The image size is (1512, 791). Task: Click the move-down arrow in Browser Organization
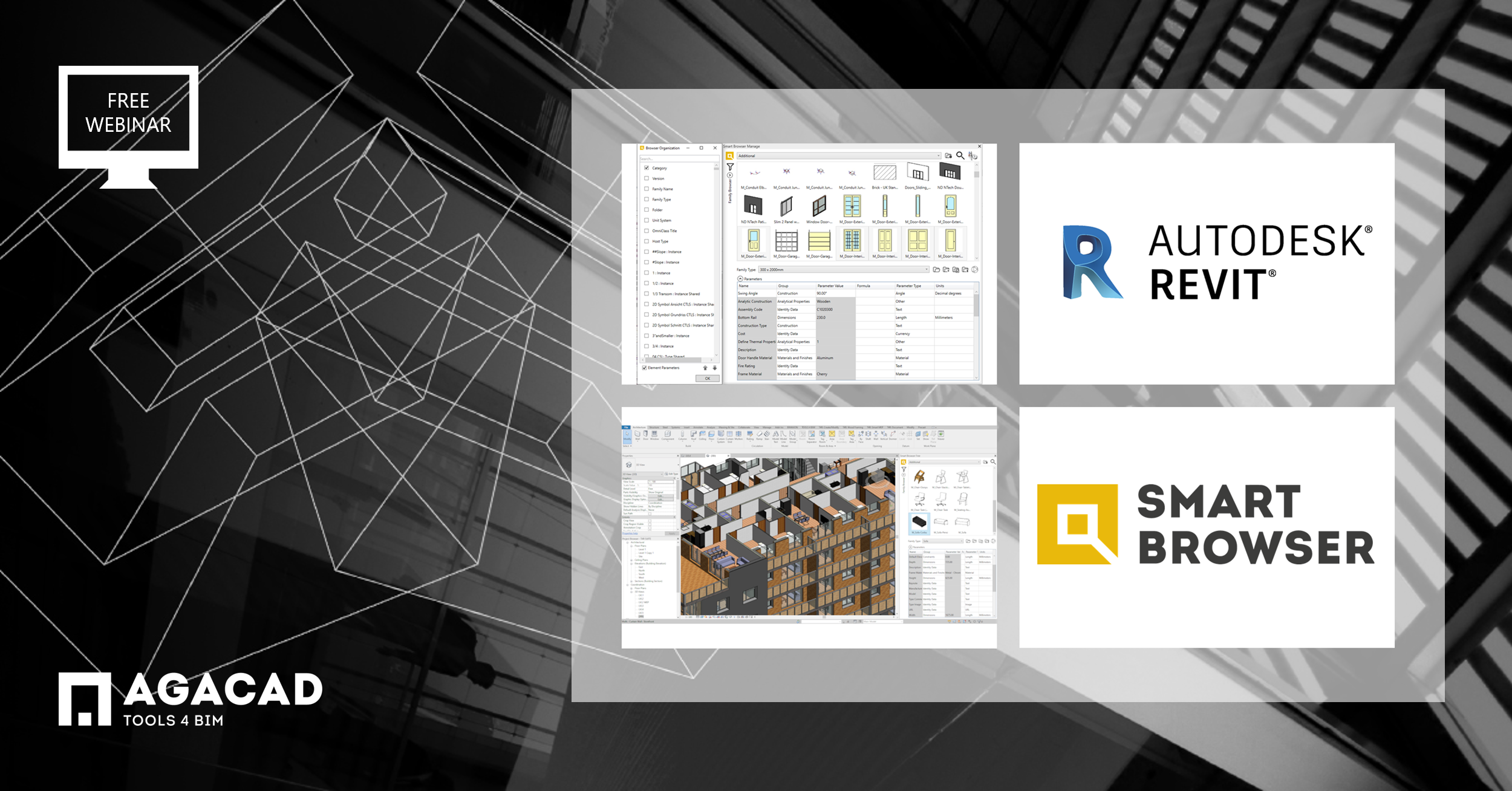tap(715, 368)
